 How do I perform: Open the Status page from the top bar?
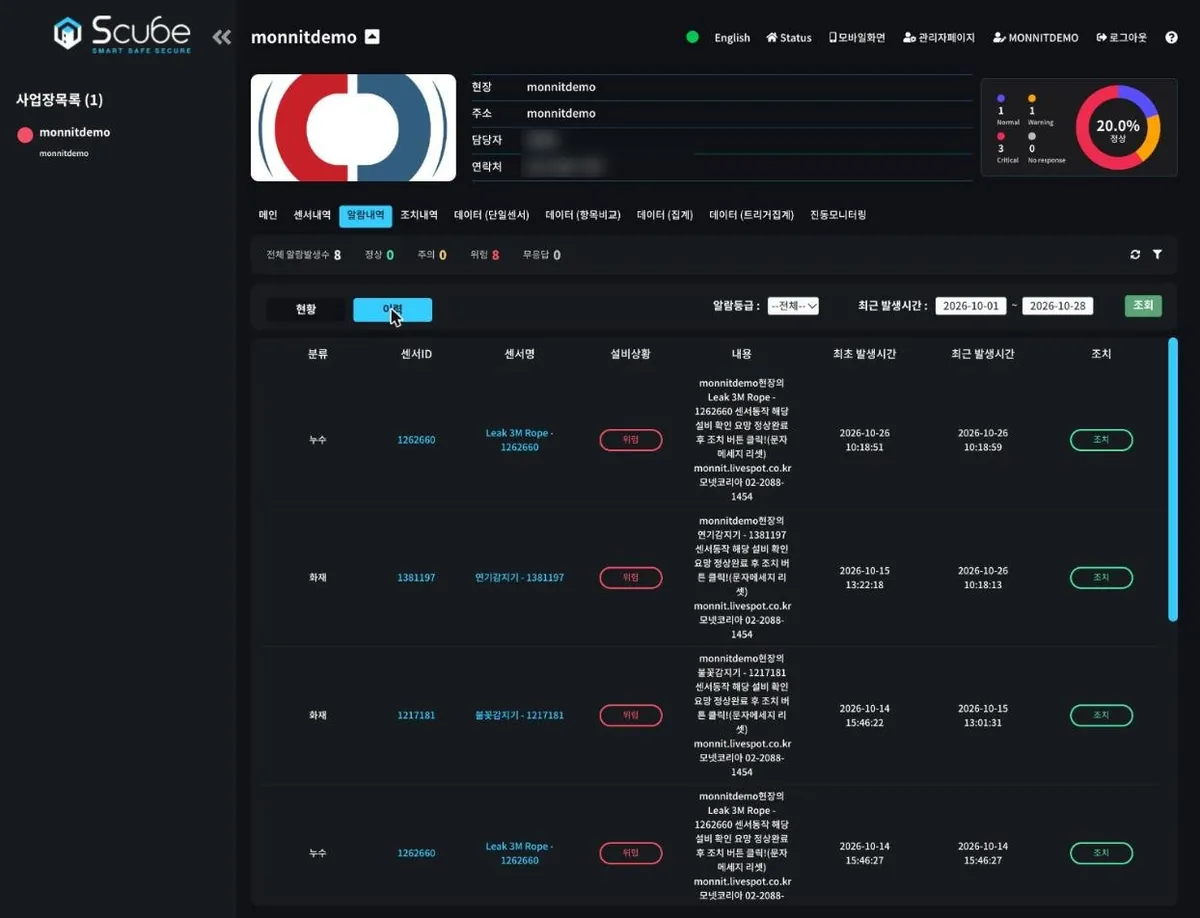point(789,38)
